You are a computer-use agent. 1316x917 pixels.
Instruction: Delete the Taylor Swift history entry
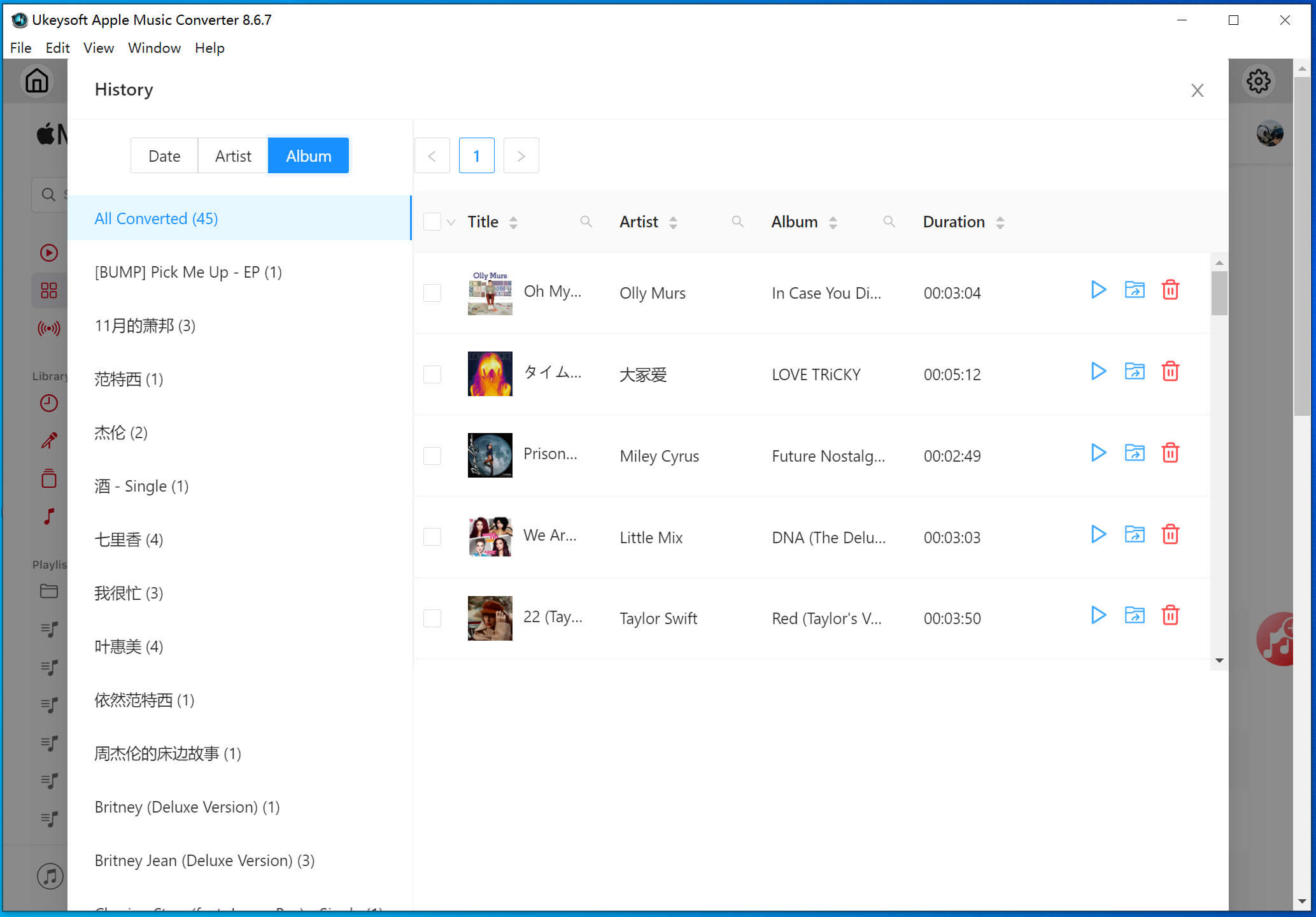[x=1170, y=615]
